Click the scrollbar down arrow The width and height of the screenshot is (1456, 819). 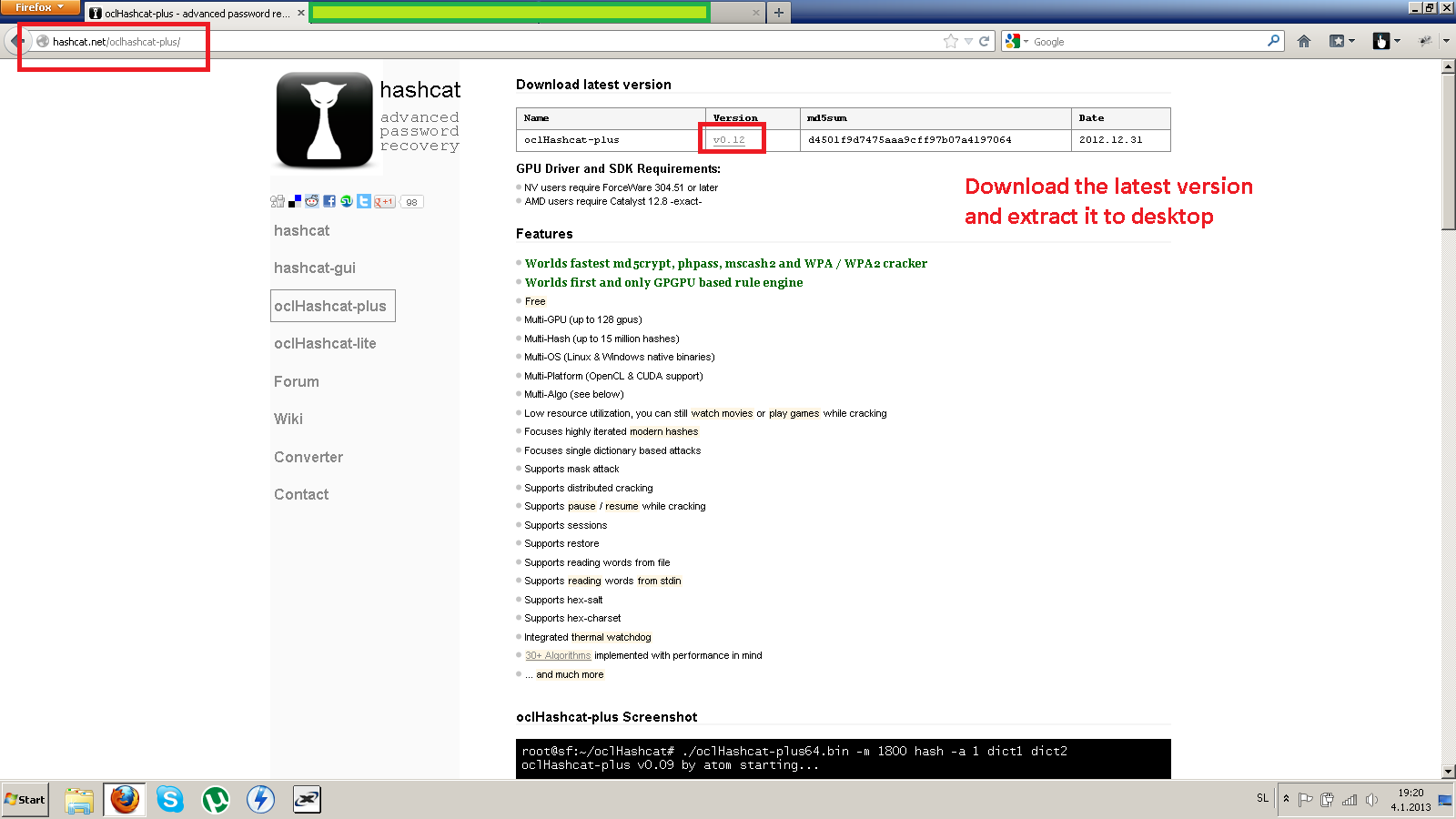(x=1449, y=772)
